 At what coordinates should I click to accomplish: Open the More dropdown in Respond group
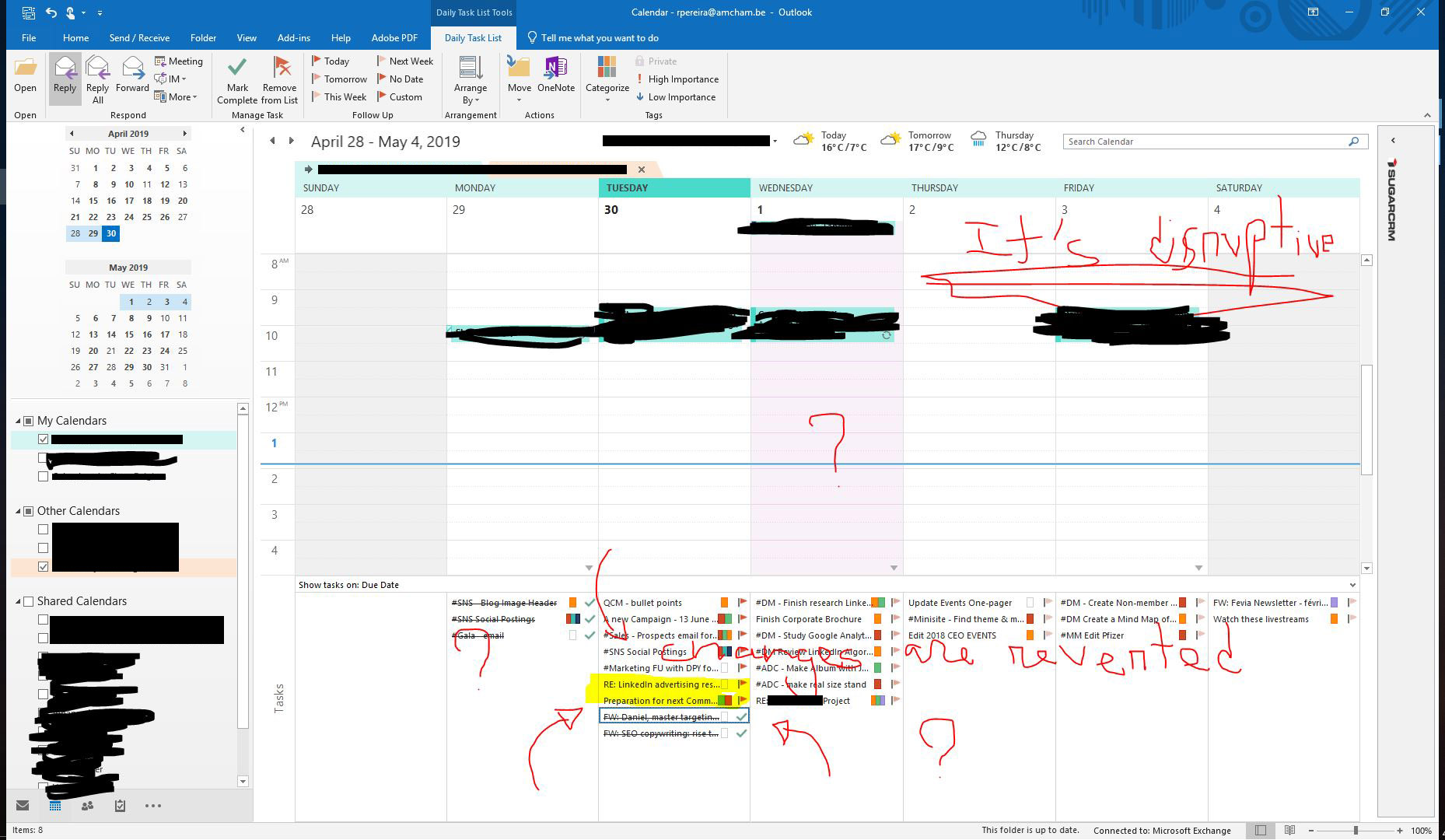tap(176, 97)
